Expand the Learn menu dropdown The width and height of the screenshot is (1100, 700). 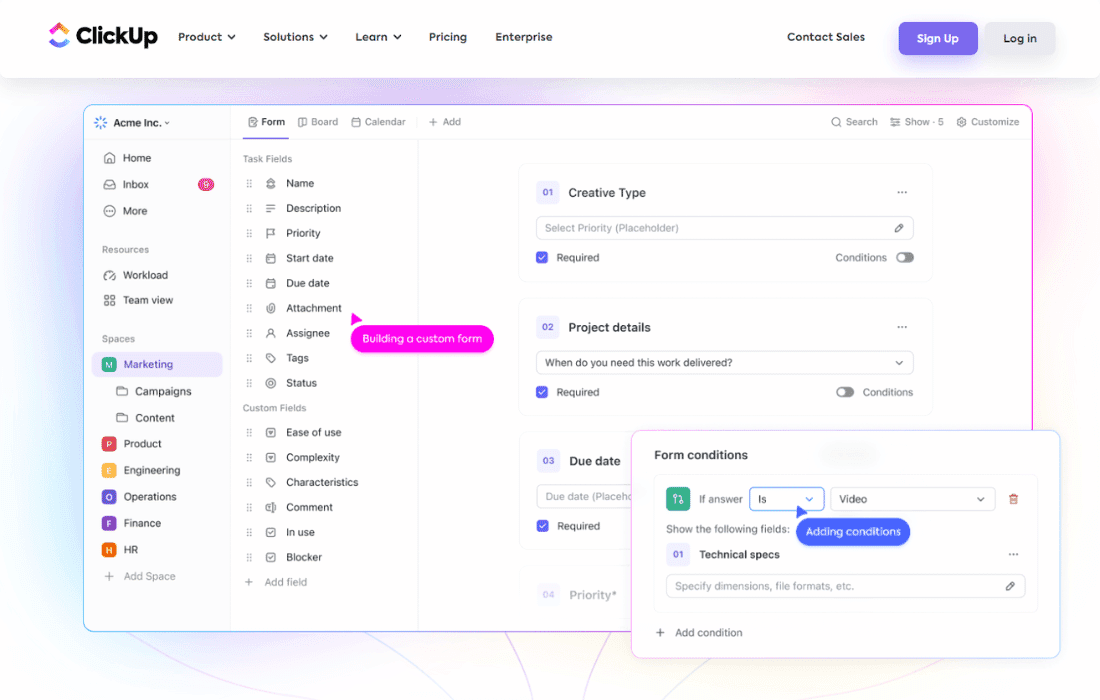point(378,37)
